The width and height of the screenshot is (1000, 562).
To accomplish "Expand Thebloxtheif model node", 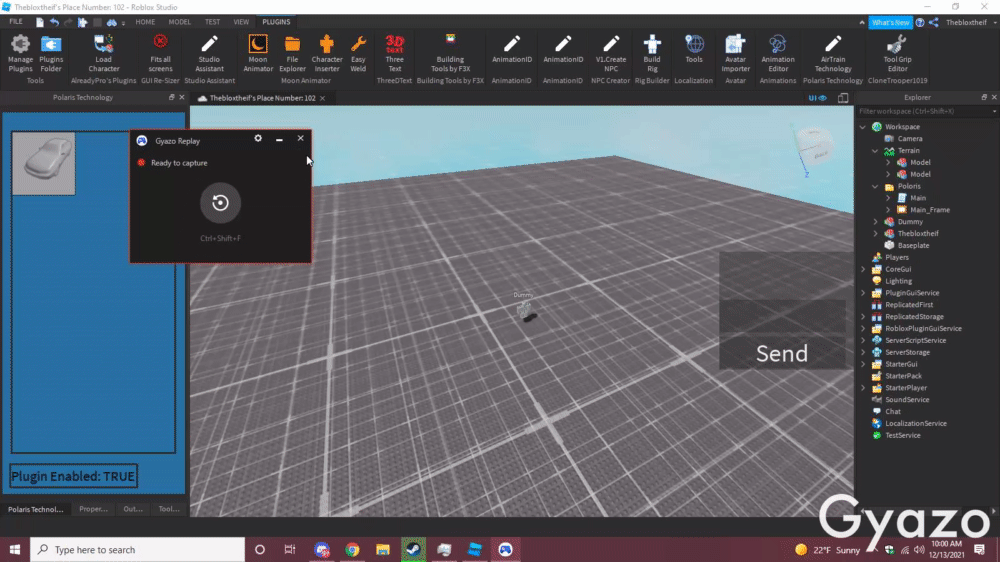I will tap(875, 233).
